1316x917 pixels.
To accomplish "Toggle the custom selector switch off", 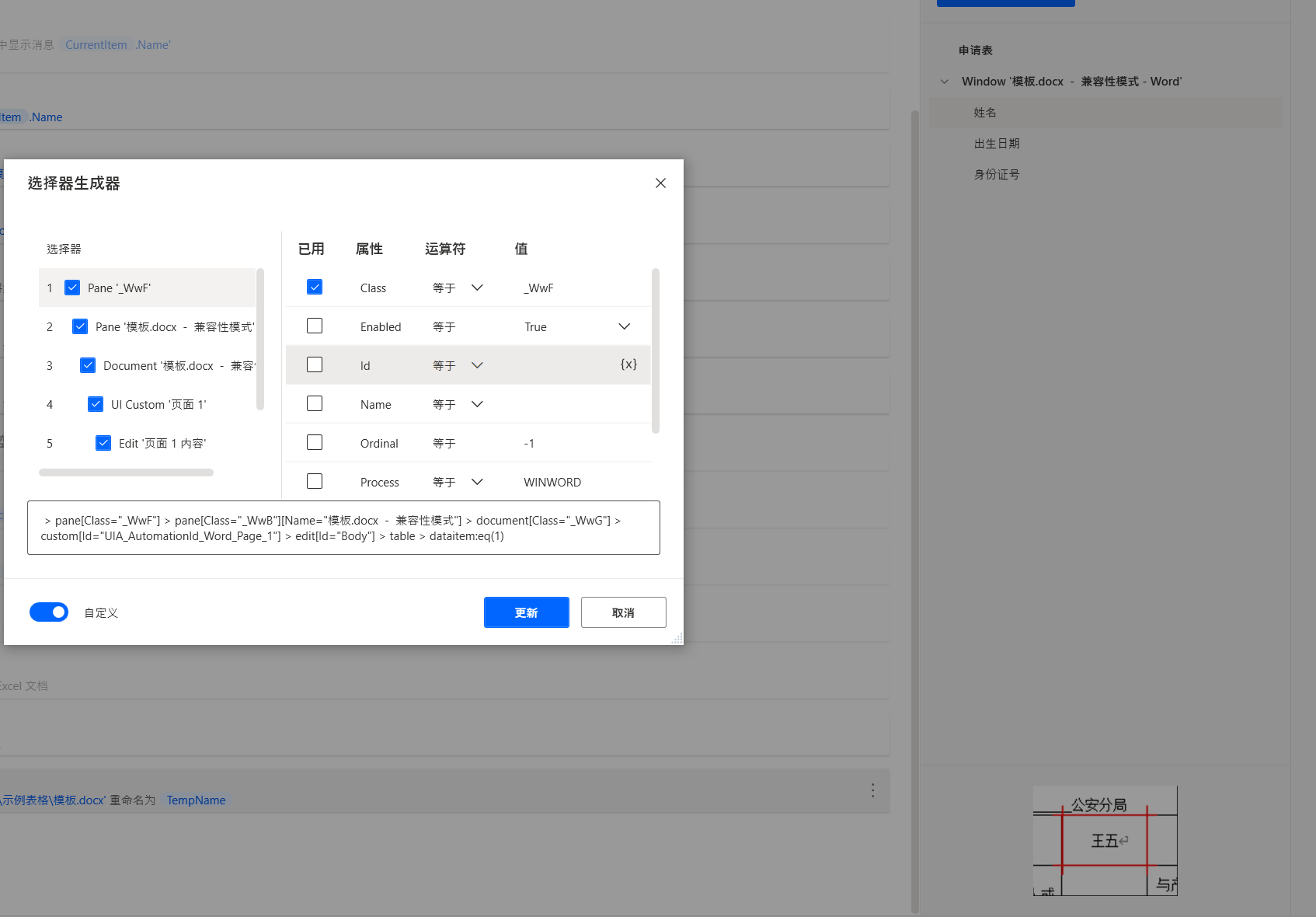I will tap(49, 612).
